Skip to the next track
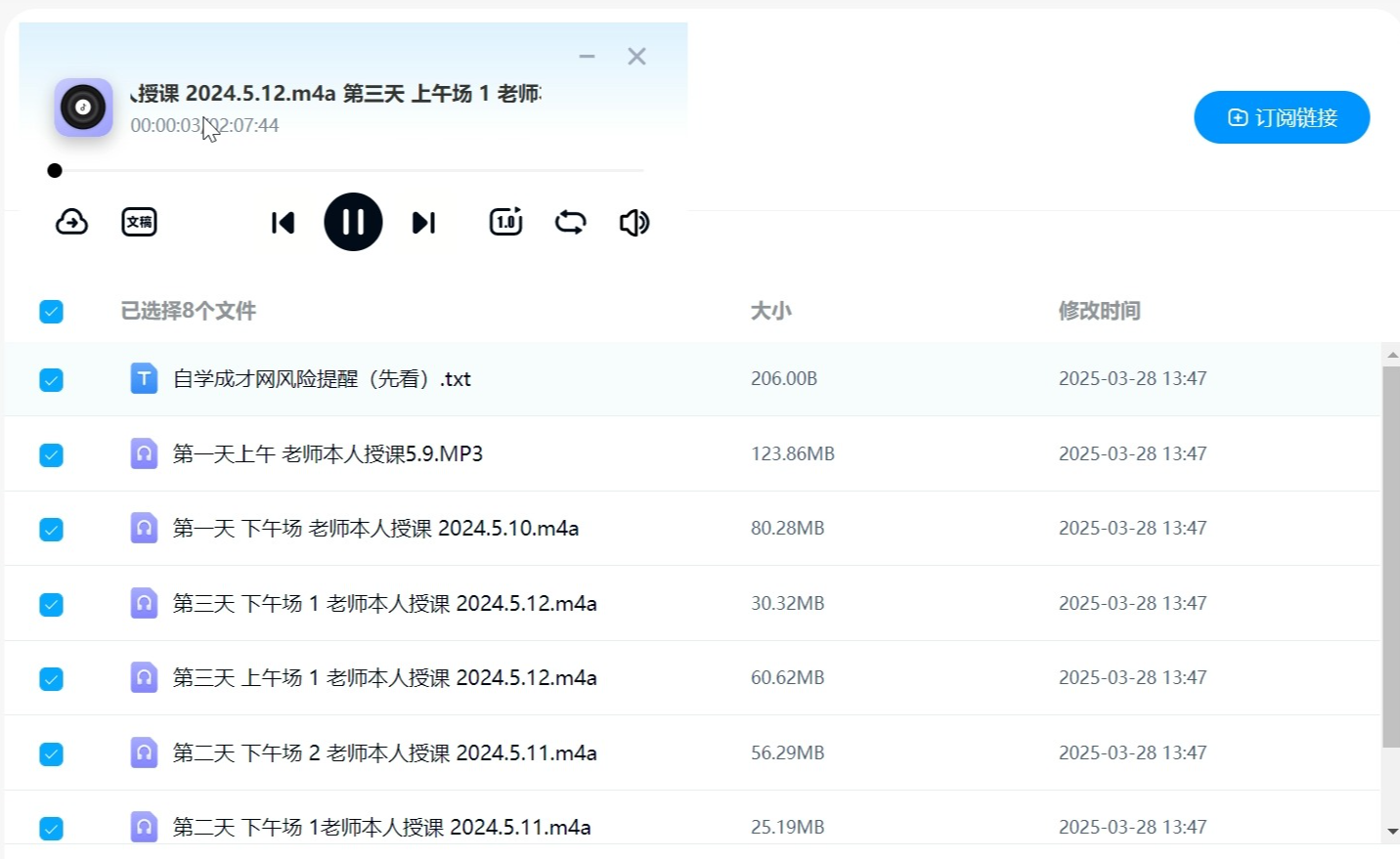This screenshot has height=859, width=1400. [423, 223]
